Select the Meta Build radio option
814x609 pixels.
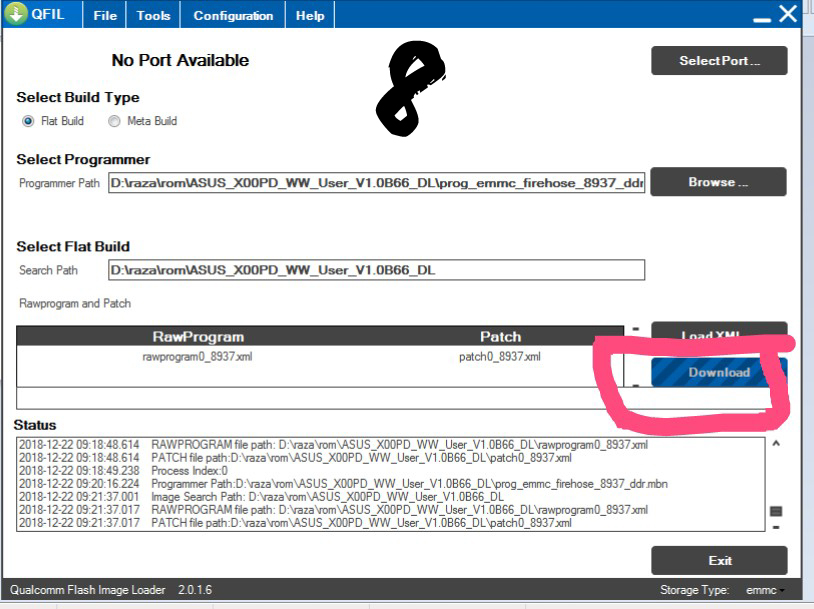tap(114, 121)
